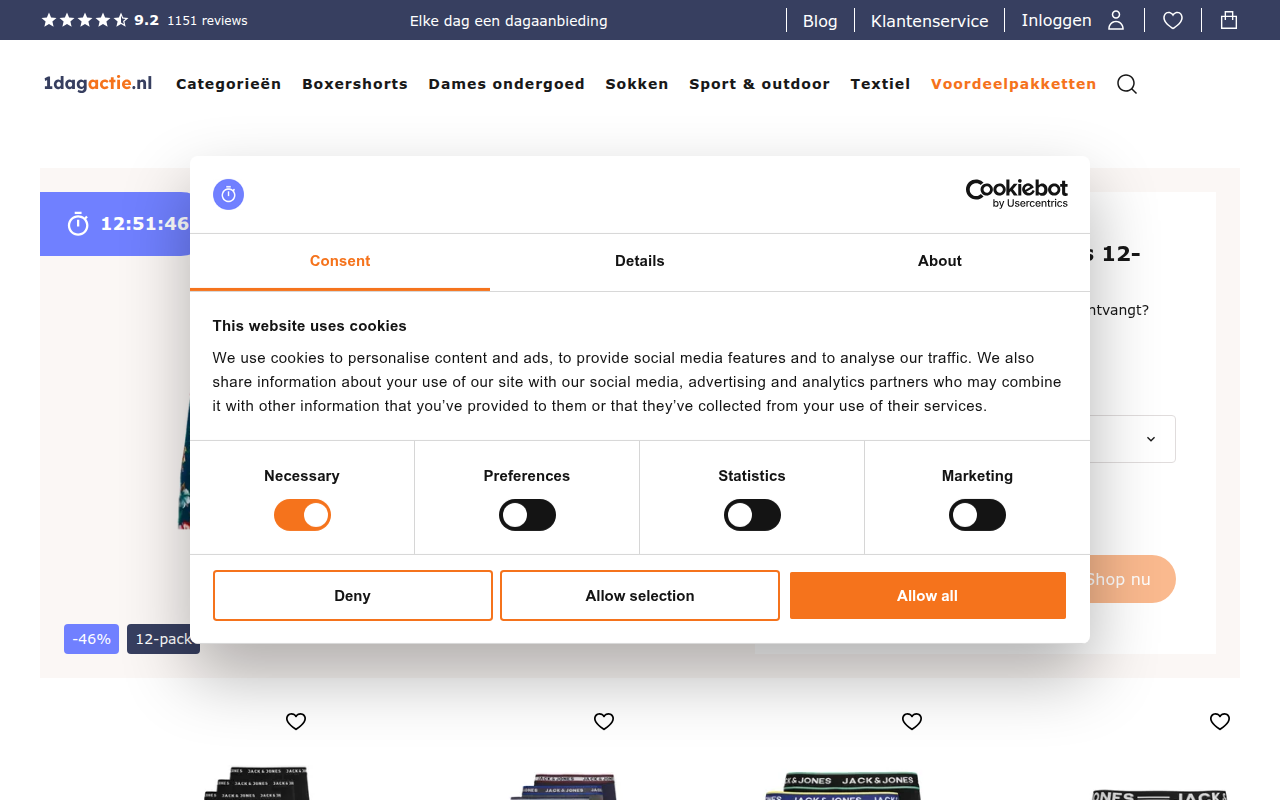
Task: Toggle the Necessary cookies switch
Action: point(302,515)
